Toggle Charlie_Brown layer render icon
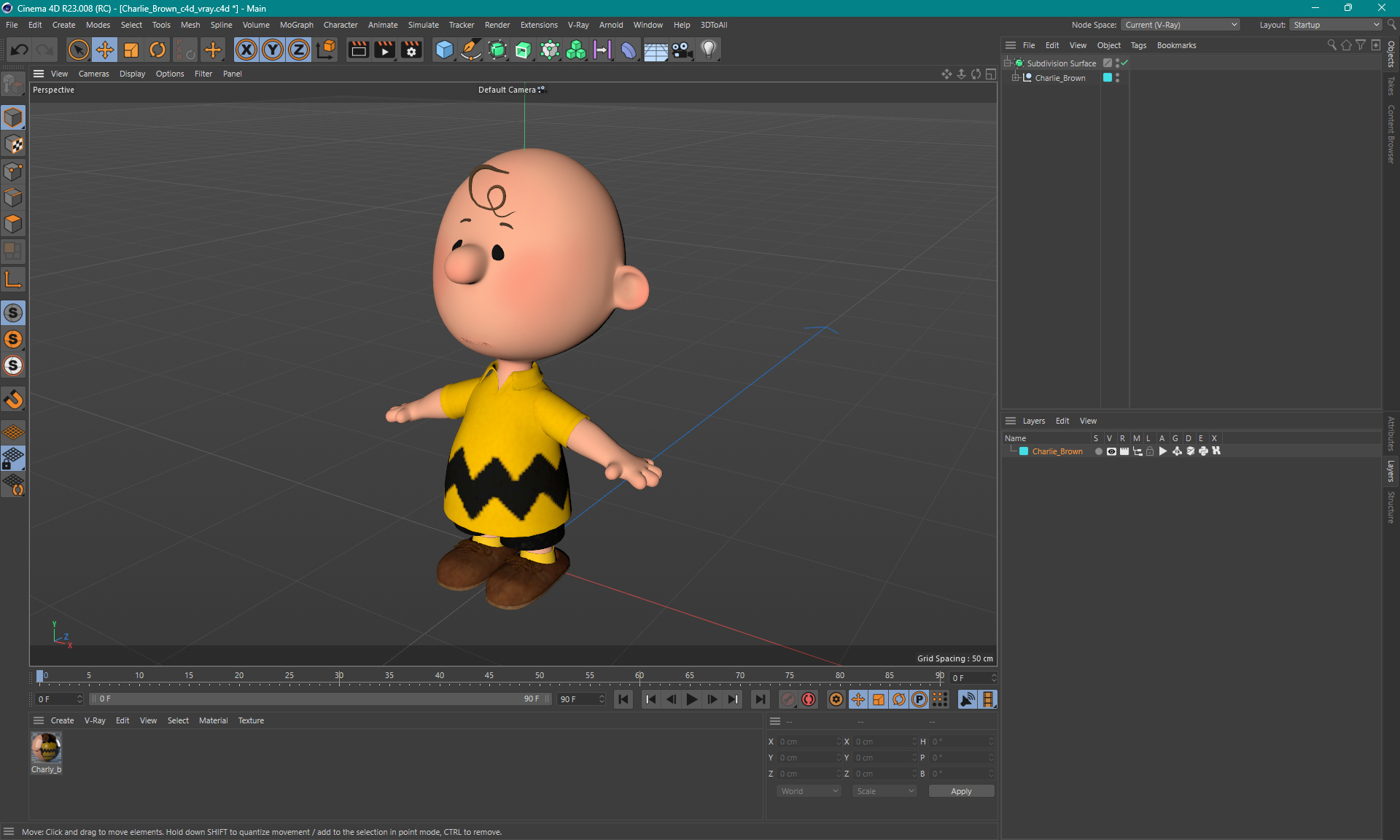1400x840 pixels. tap(1124, 451)
